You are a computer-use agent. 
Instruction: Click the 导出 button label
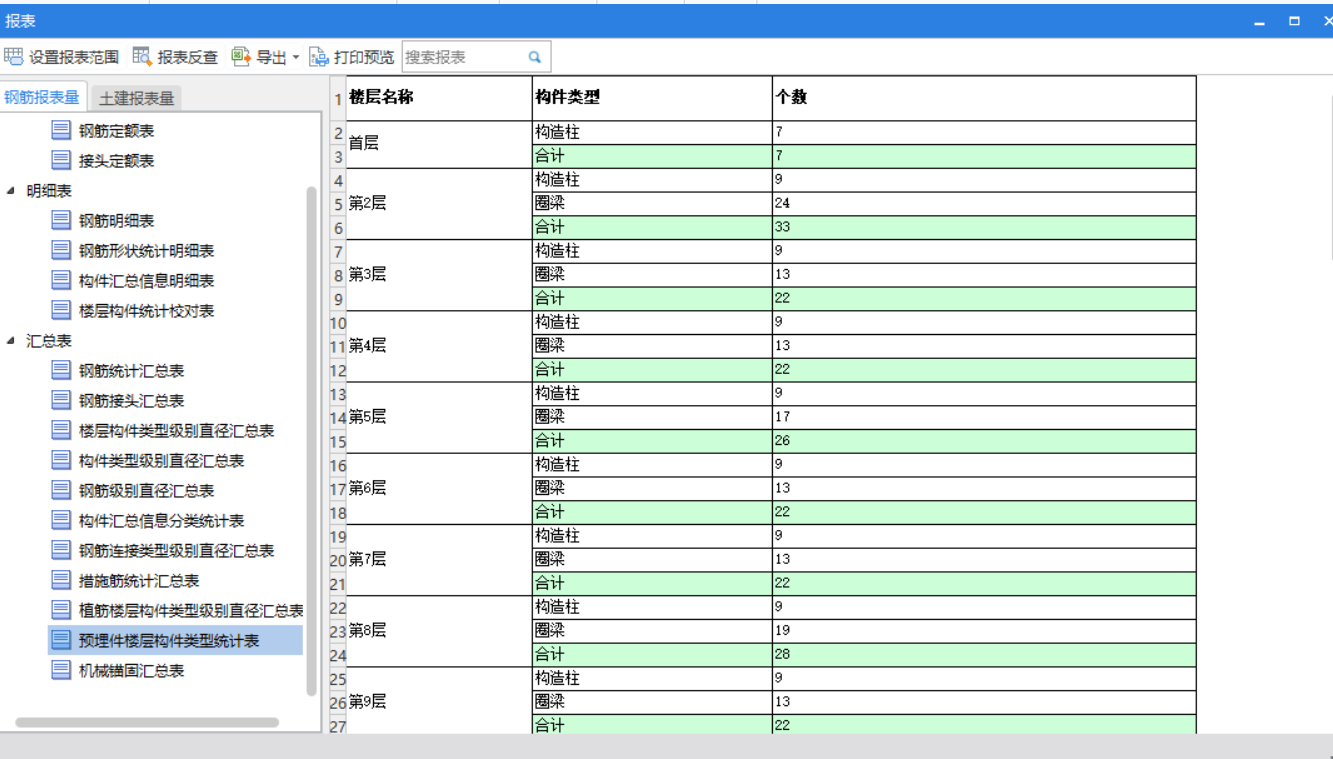click(x=272, y=58)
